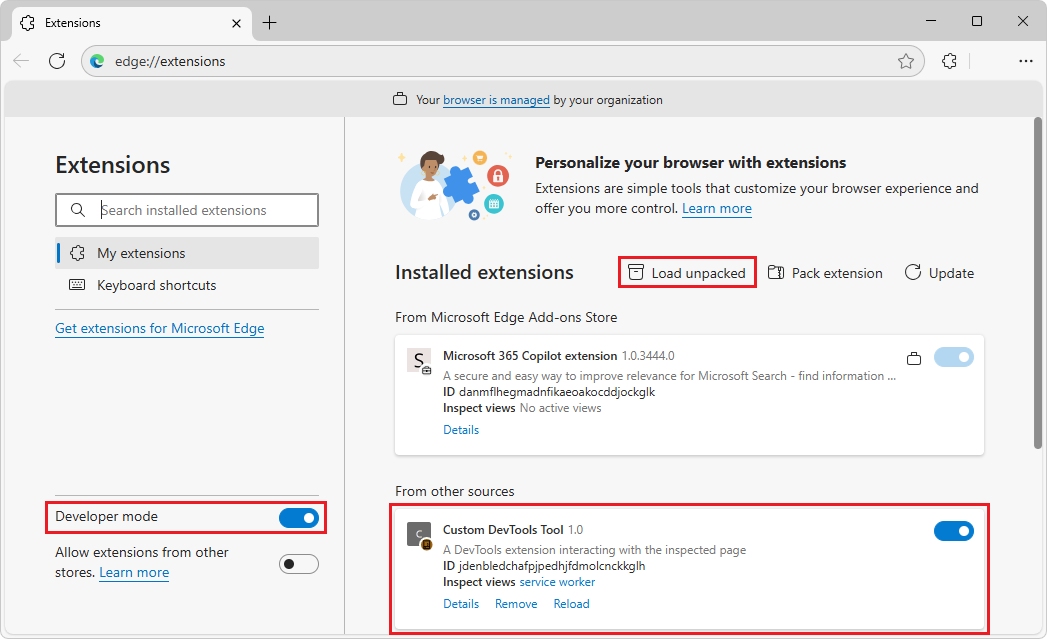Click the Personalize banner illustration
Image resolution: width=1047 pixels, height=639 pixels.
pyautogui.click(x=454, y=185)
